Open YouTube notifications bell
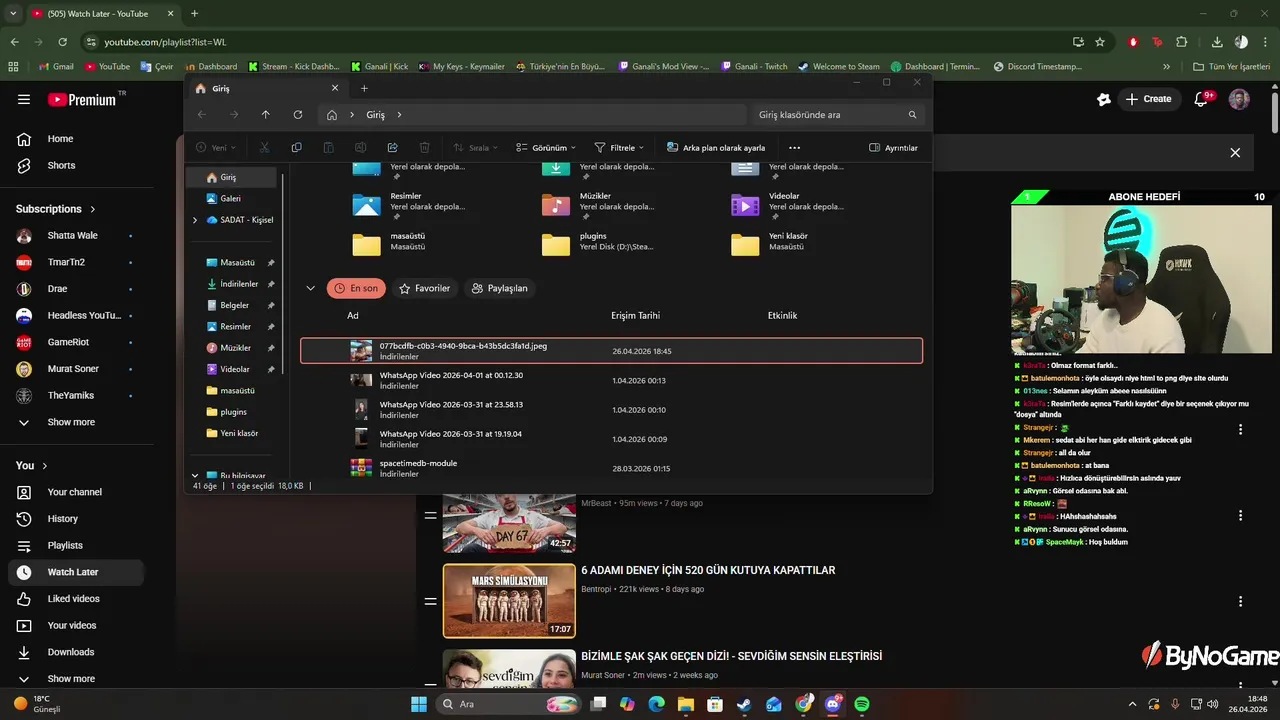The height and width of the screenshot is (720, 1280). click(x=1202, y=99)
